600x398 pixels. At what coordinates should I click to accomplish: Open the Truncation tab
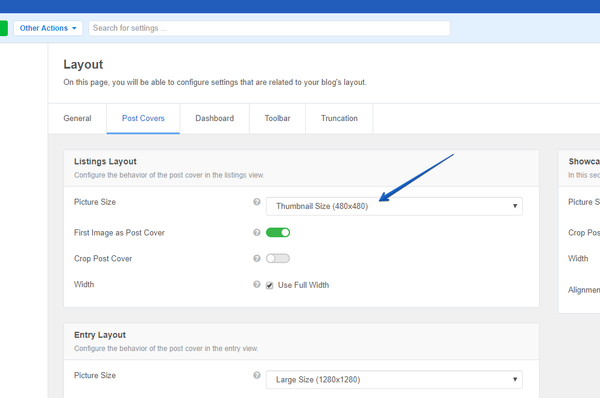tap(339, 118)
